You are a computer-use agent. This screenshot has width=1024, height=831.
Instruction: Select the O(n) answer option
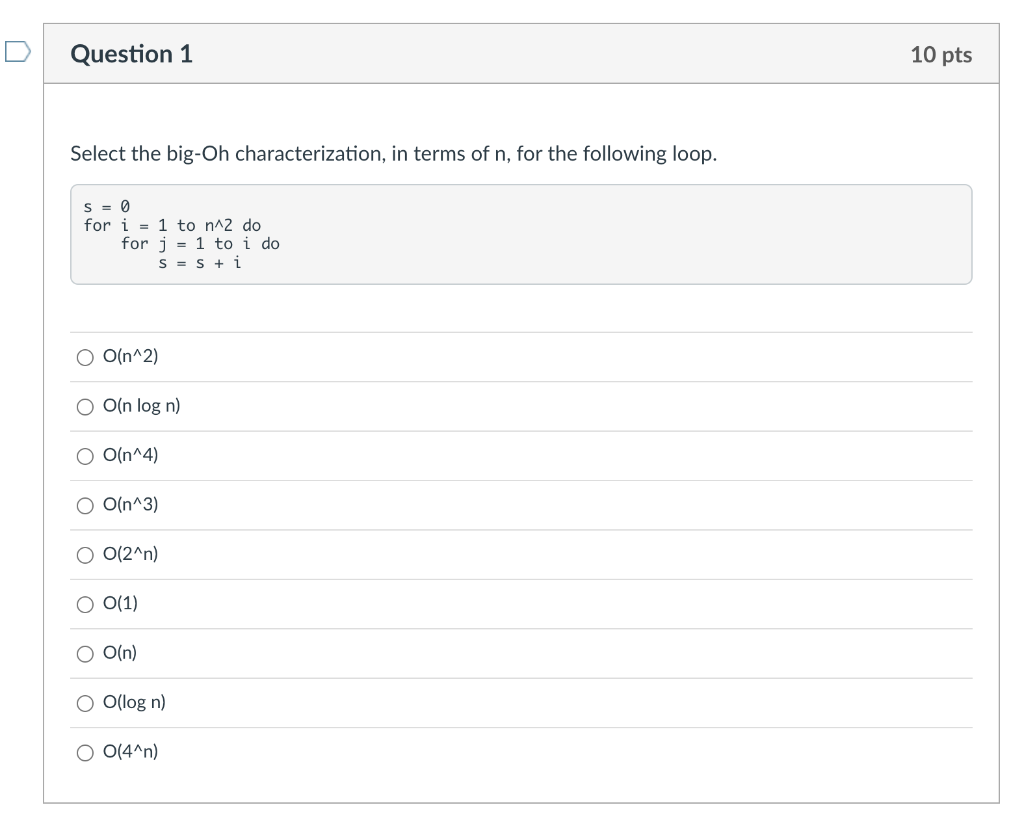click(85, 653)
